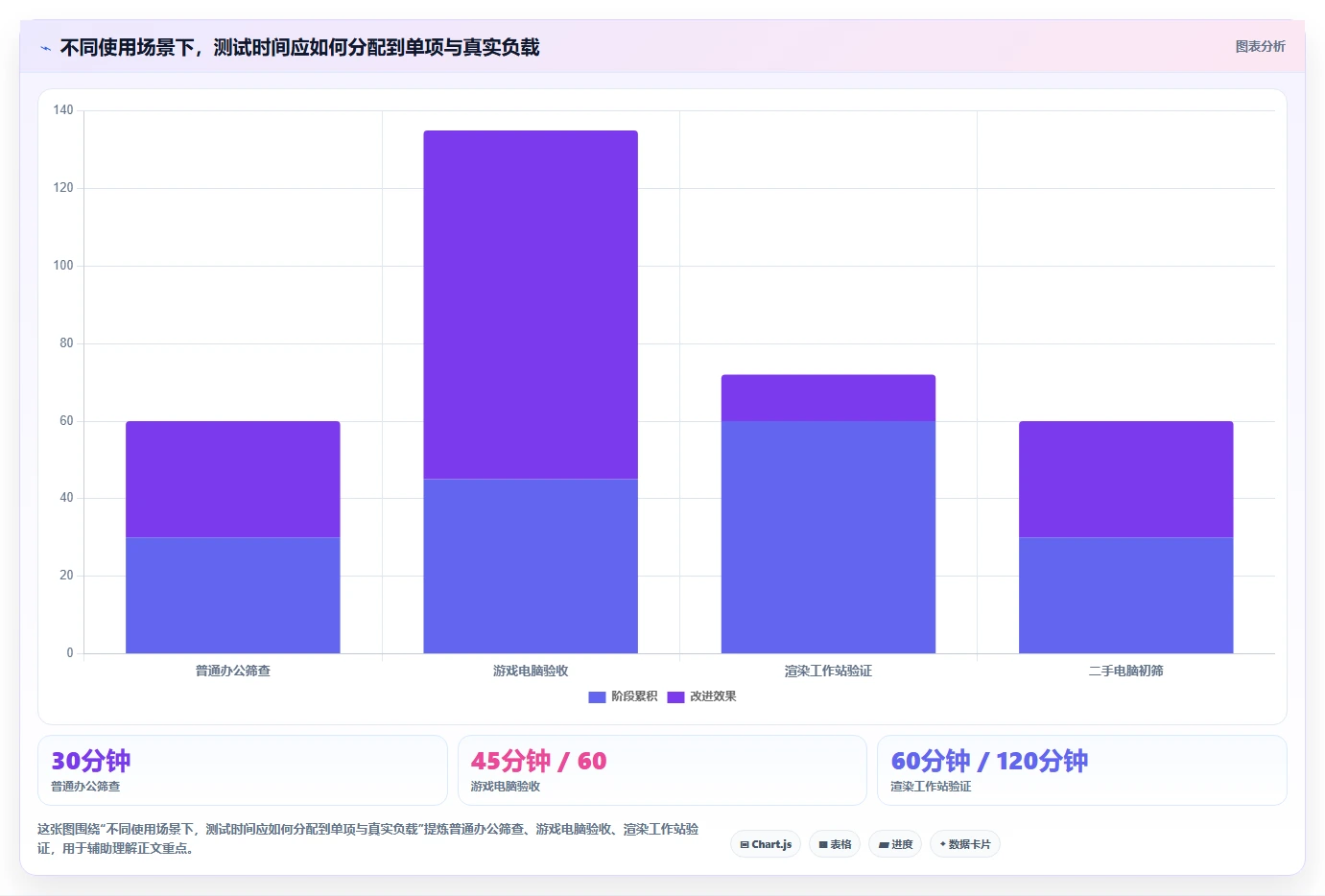Click 渲染工作站验证 caption in the stat card
1325x896 pixels.
click(931, 786)
